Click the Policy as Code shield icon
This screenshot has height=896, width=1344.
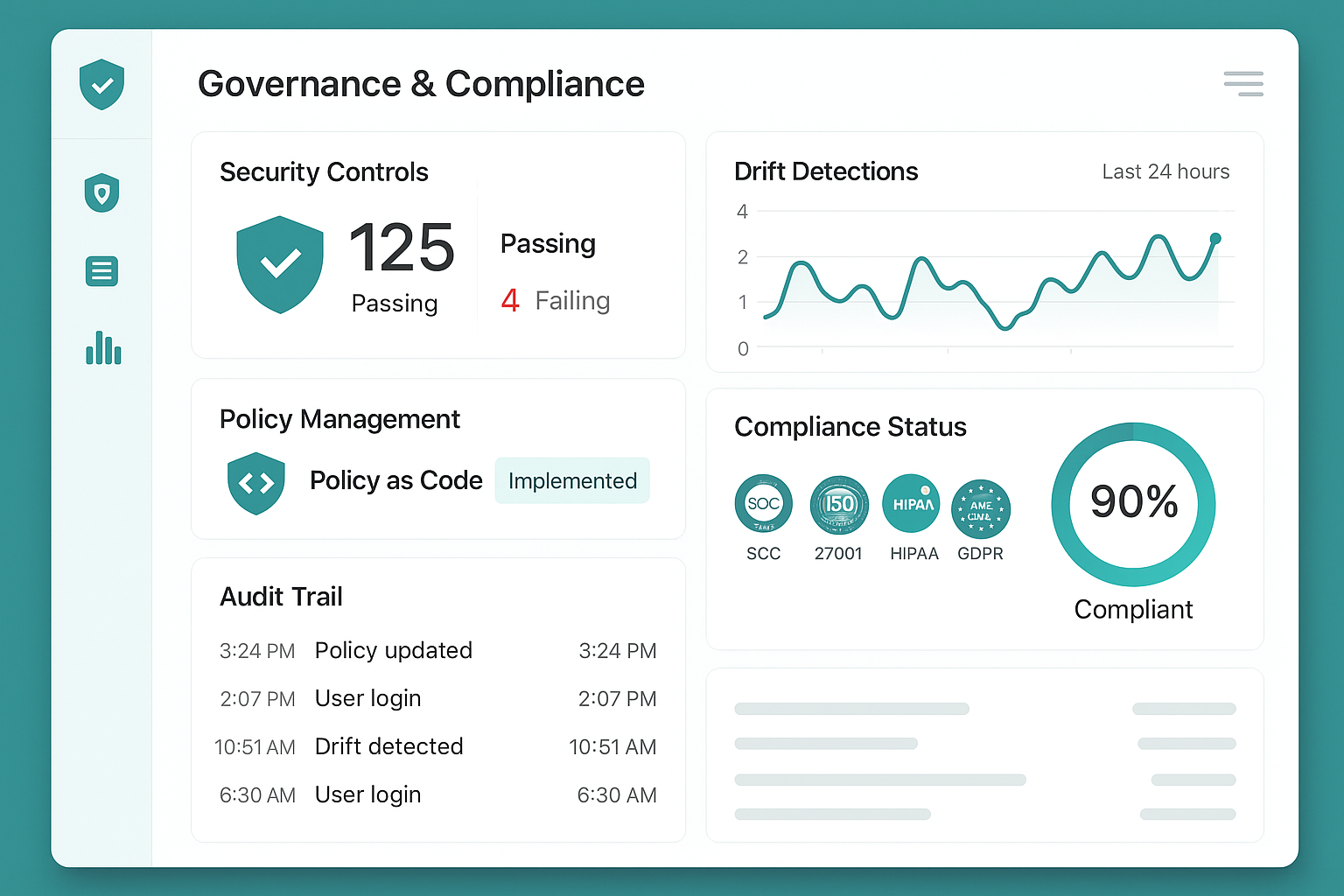click(x=255, y=482)
